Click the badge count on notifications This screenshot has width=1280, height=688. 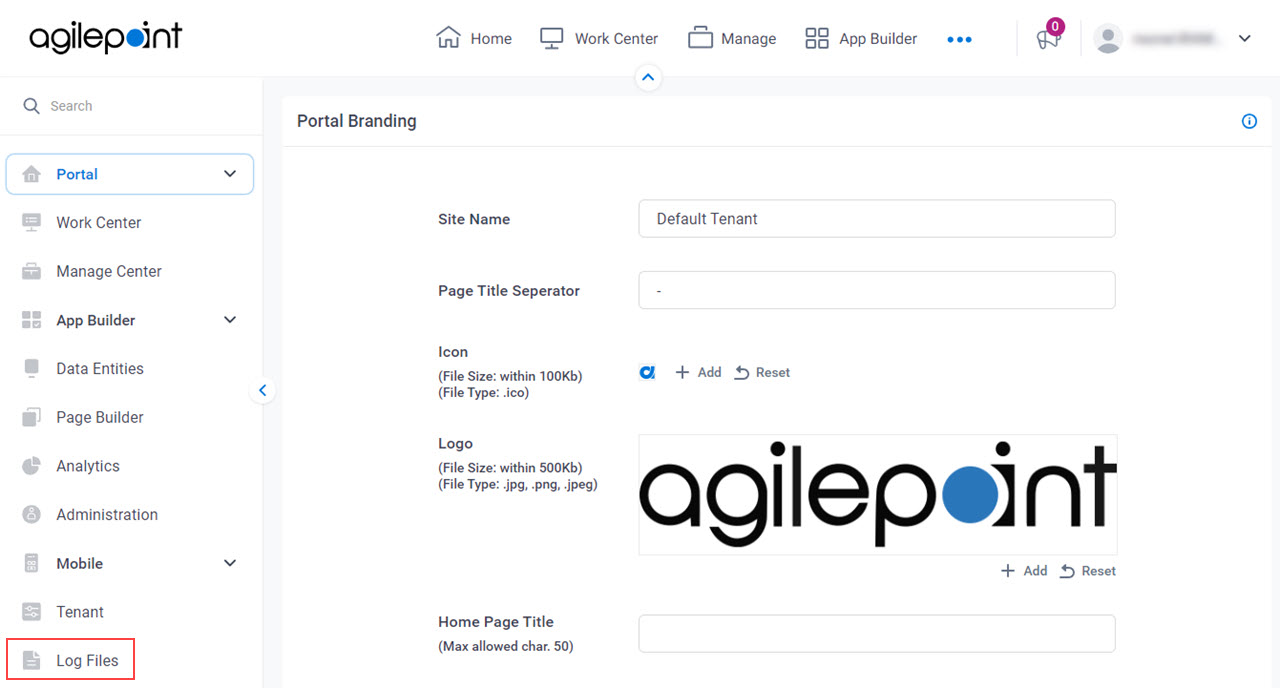coord(1055,27)
